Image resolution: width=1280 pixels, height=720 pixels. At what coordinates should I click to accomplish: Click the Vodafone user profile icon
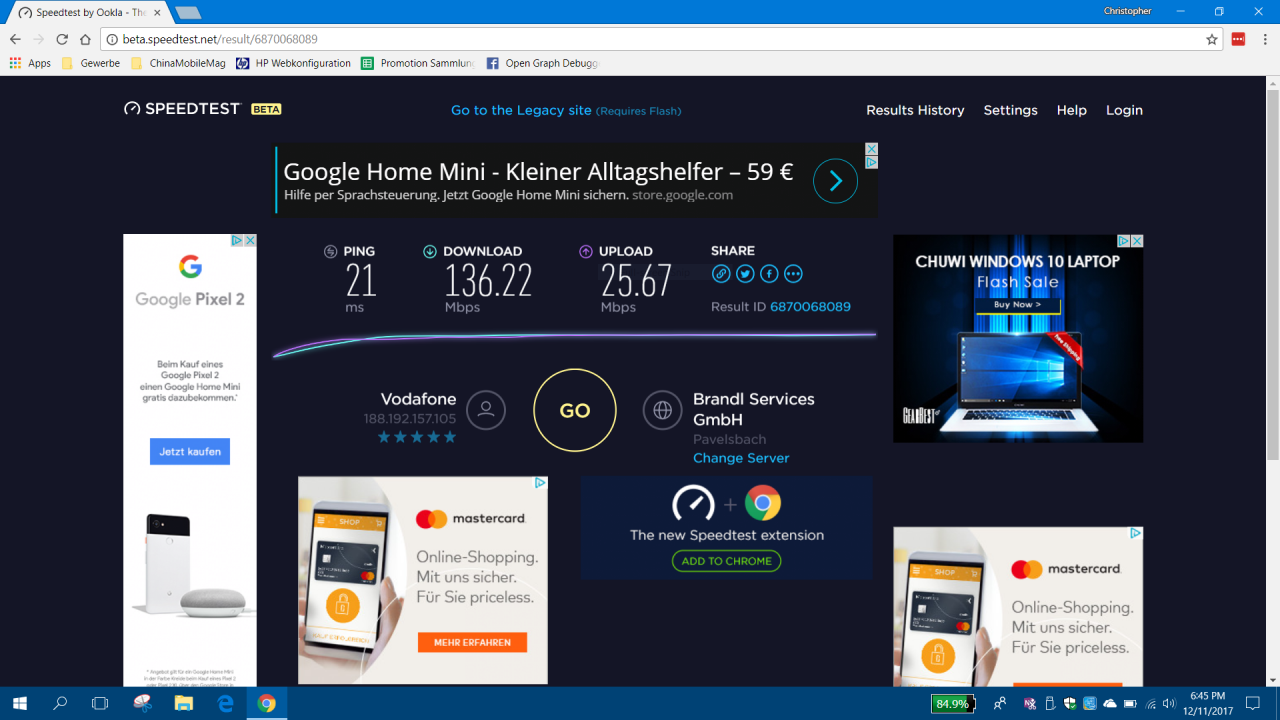(486, 410)
